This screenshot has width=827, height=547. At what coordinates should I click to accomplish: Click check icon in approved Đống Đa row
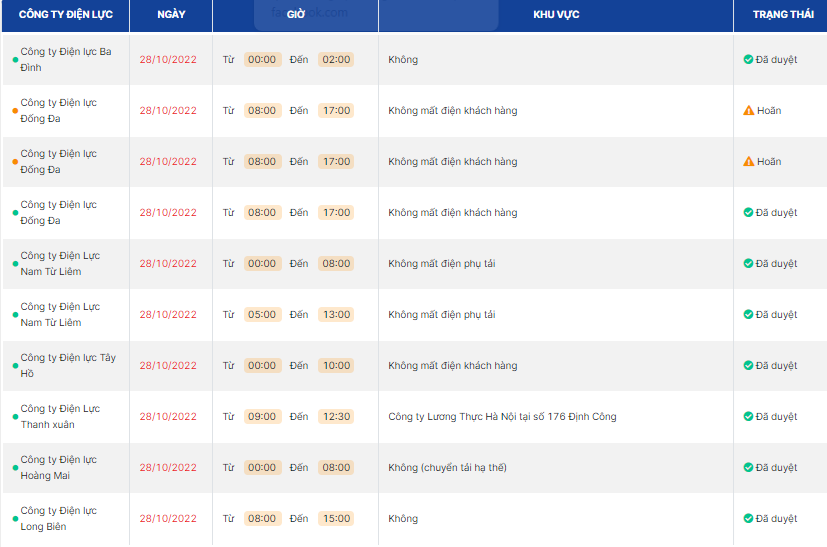(x=748, y=212)
